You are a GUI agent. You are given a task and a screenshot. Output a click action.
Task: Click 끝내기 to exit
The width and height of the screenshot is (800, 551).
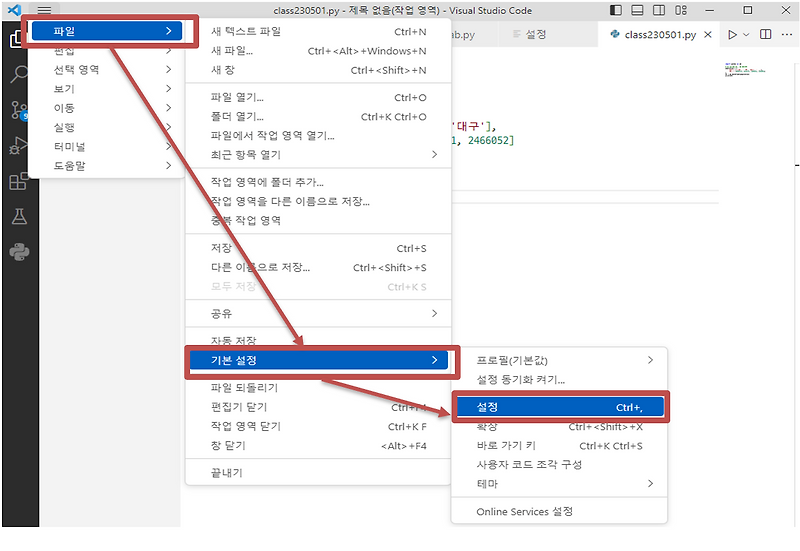tap(318, 473)
